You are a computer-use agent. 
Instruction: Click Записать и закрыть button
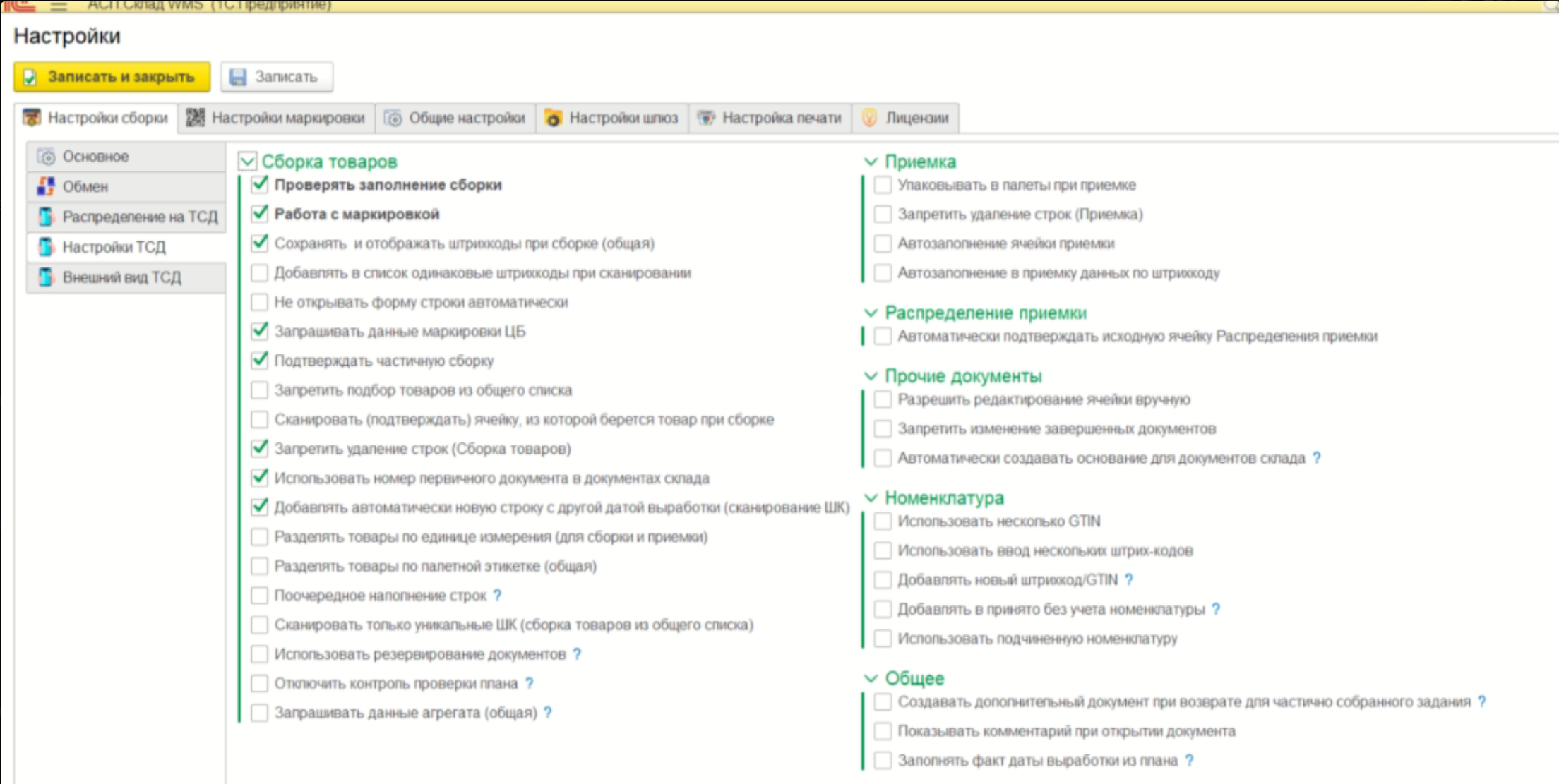pyautogui.click(x=112, y=77)
